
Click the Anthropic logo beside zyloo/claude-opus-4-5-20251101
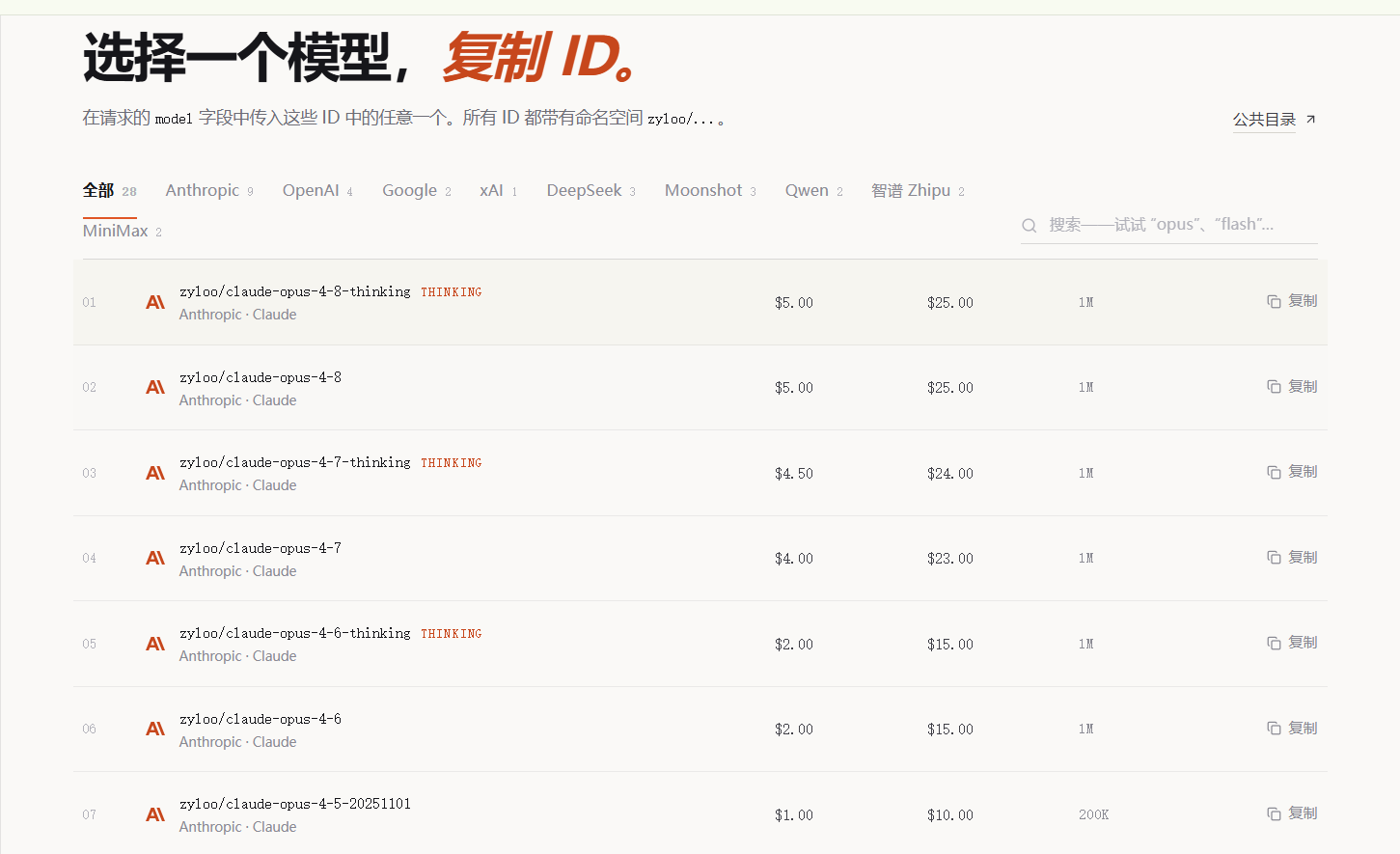coord(155,814)
